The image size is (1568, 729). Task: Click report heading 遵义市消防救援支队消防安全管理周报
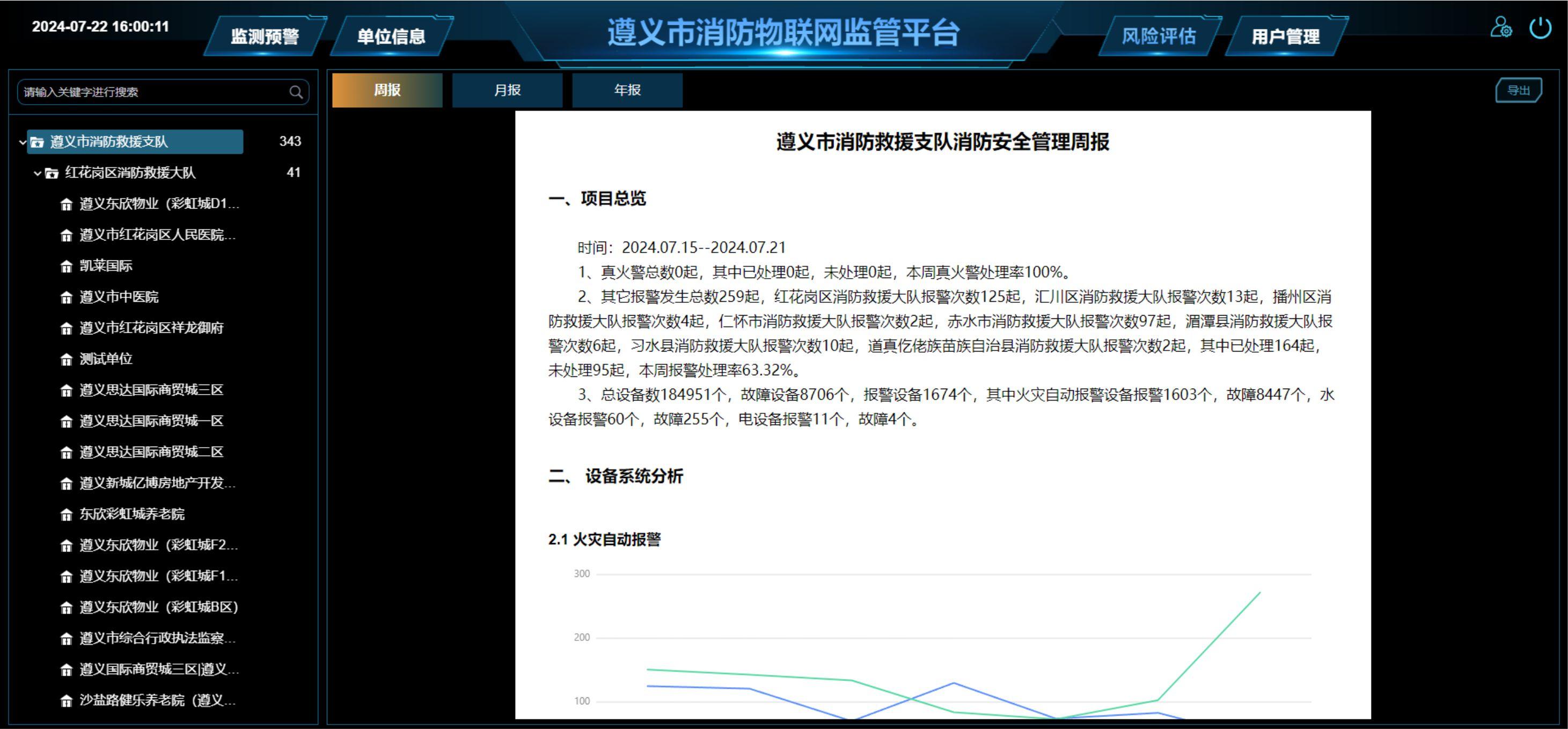click(942, 142)
